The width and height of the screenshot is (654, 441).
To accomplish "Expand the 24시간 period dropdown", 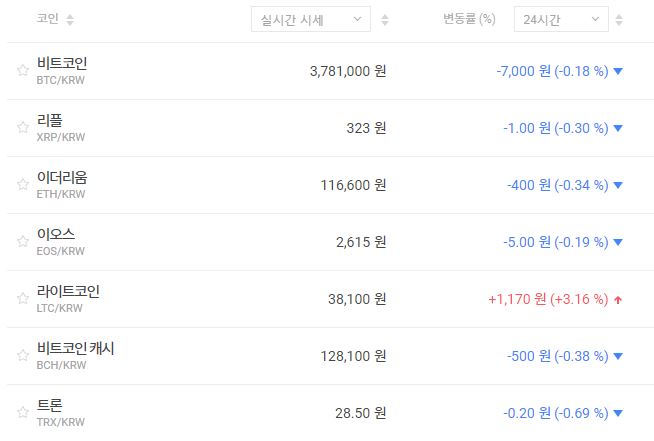I will [x=561, y=19].
